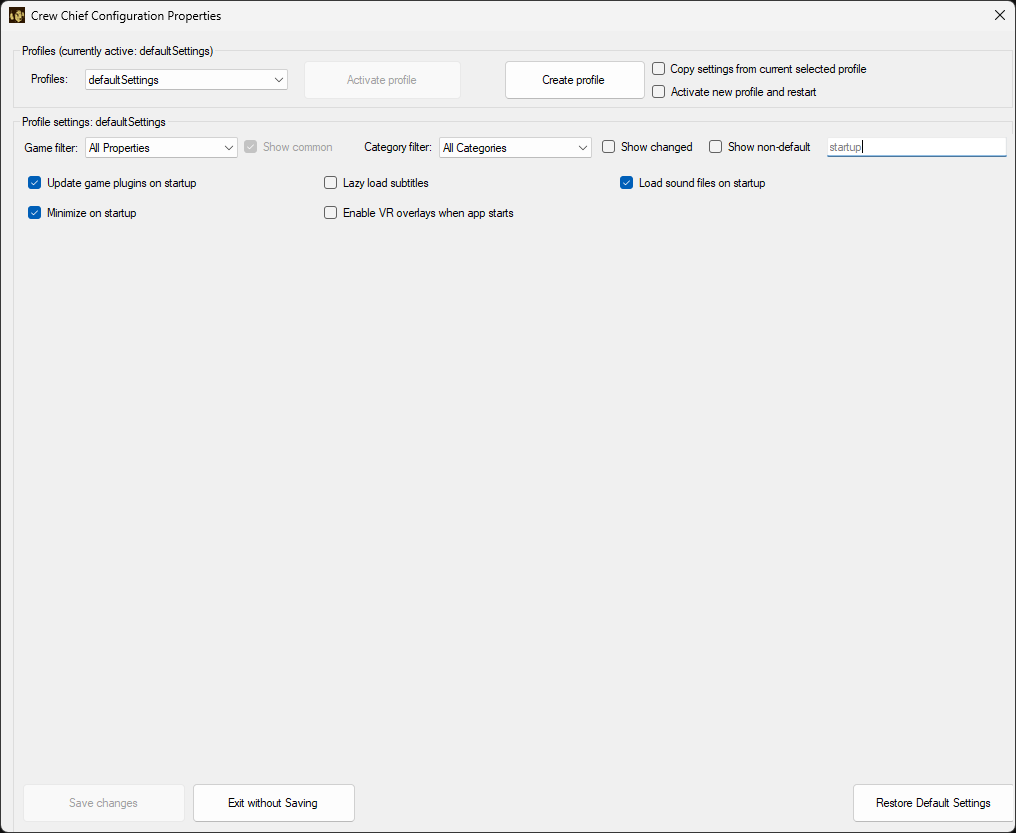Screen dimensions: 1016x833
Task: Disable 'Minimize on startup'
Action: click(x=34, y=212)
